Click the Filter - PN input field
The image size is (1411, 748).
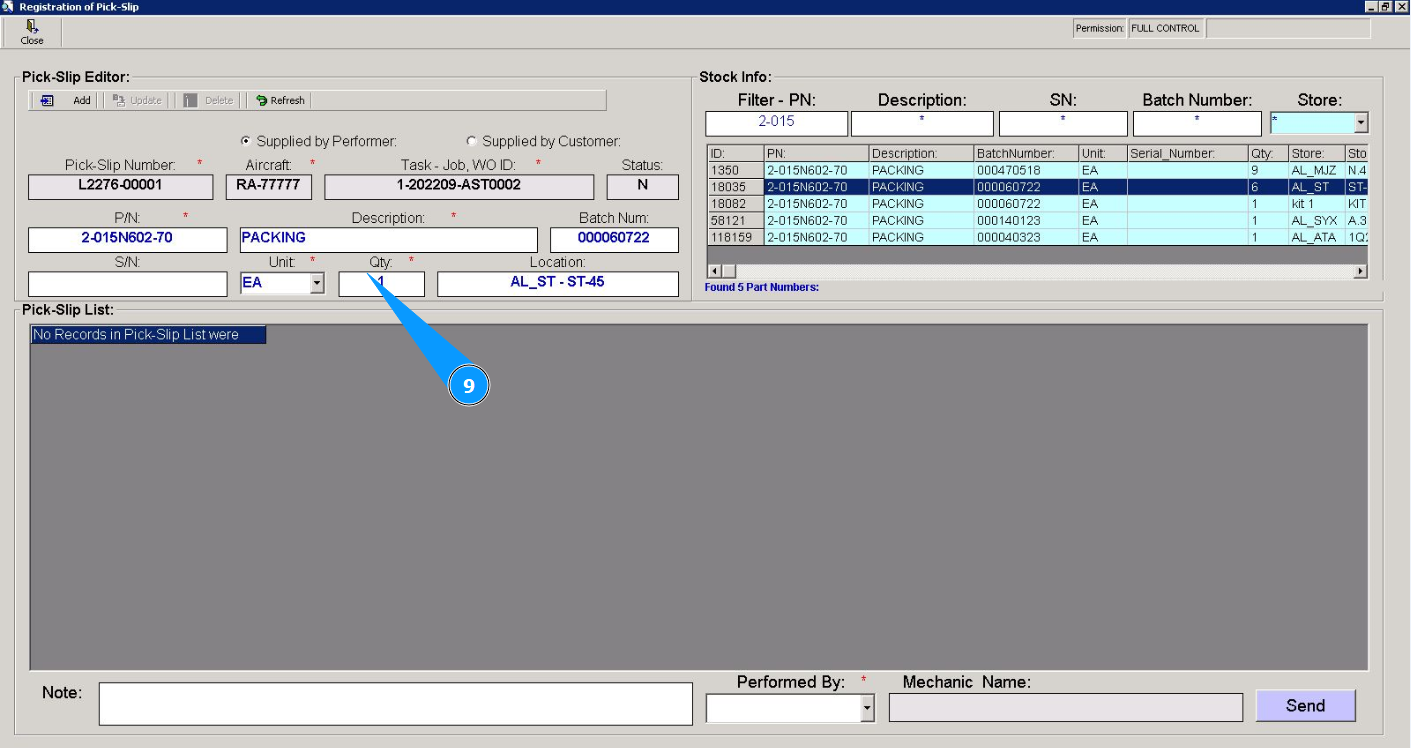[x=776, y=123]
